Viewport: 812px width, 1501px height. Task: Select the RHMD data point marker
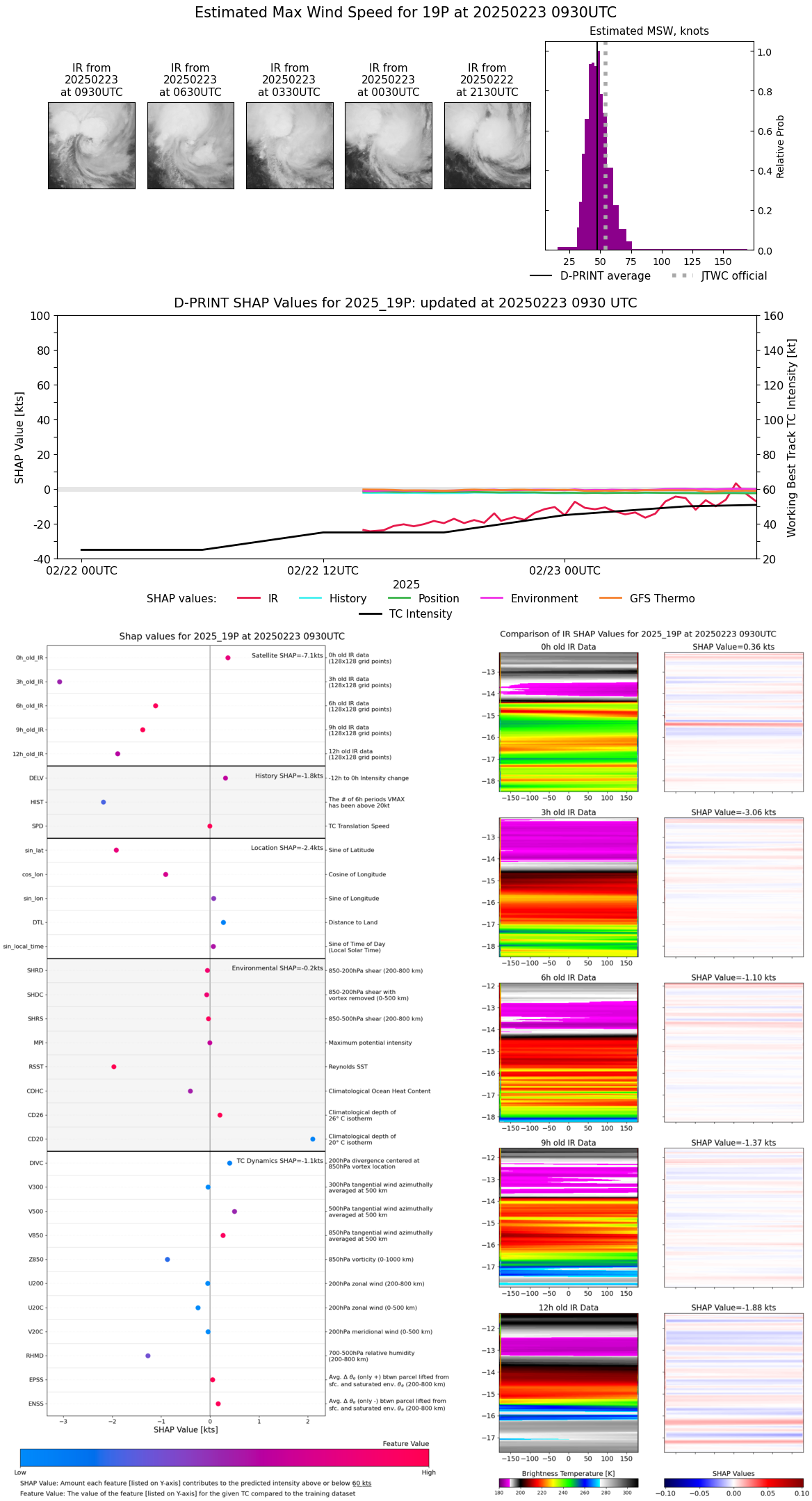(x=148, y=1355)
